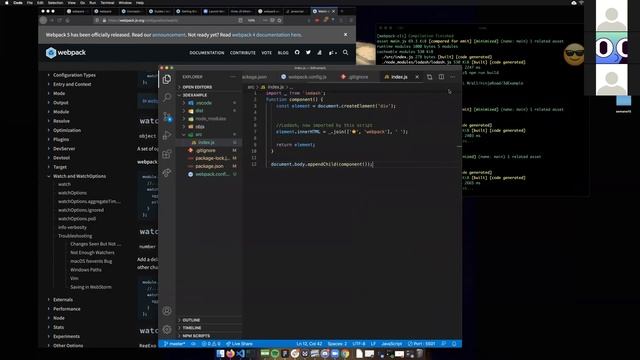This screenshot has width=640, height=360.
Task: Click the open changes icon beside editor tabs
Action: (x=429, y=77)
